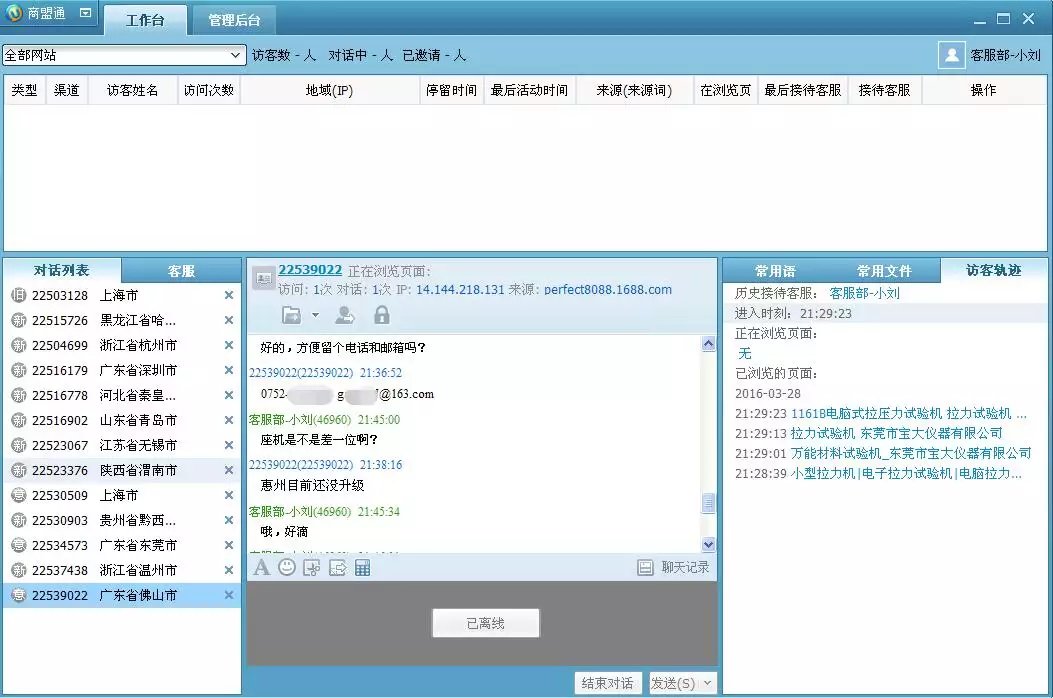This screenshot has height=698, width=1053.
Task: Click the calculator grid icon in chat toolbar
Action: coord(362,568)
